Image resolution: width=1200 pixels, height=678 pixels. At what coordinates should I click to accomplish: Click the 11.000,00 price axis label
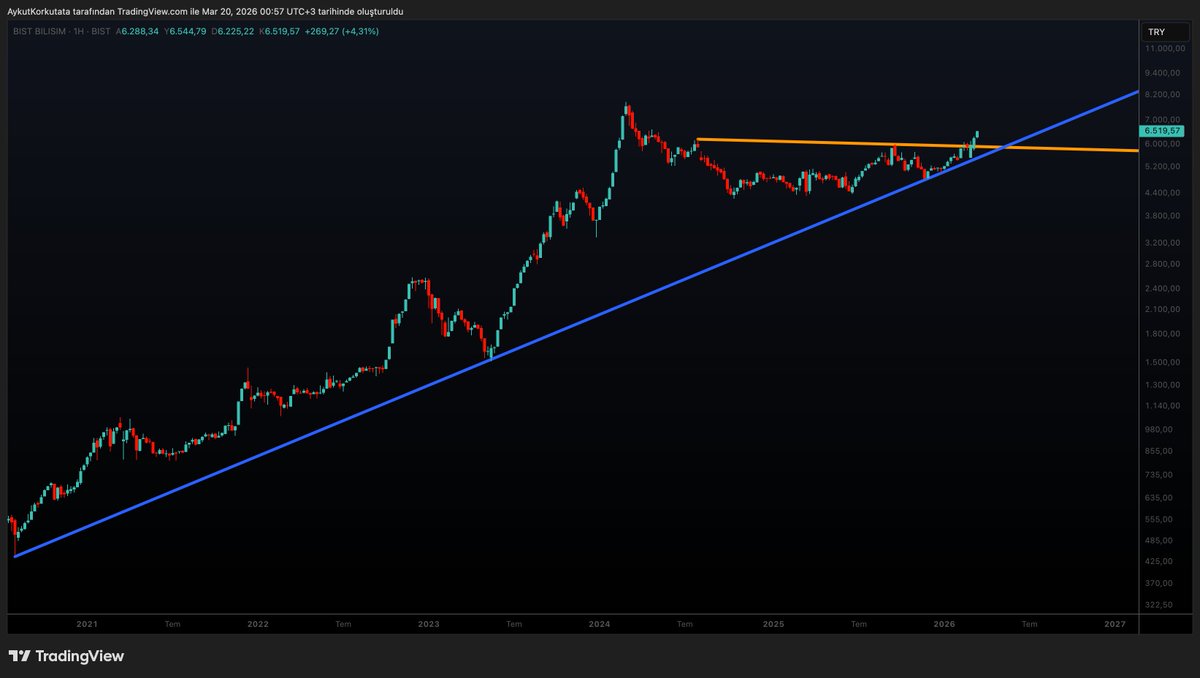tap(1166, 48)
